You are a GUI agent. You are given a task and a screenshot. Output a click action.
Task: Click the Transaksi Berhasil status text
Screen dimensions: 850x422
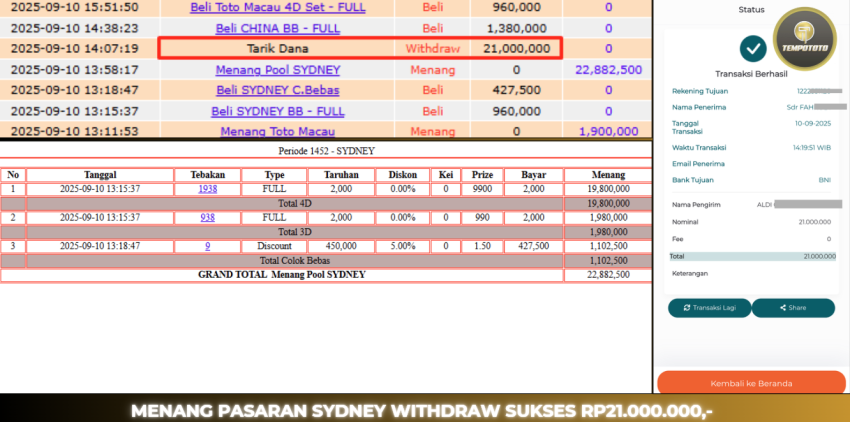(x=751, y=74)
